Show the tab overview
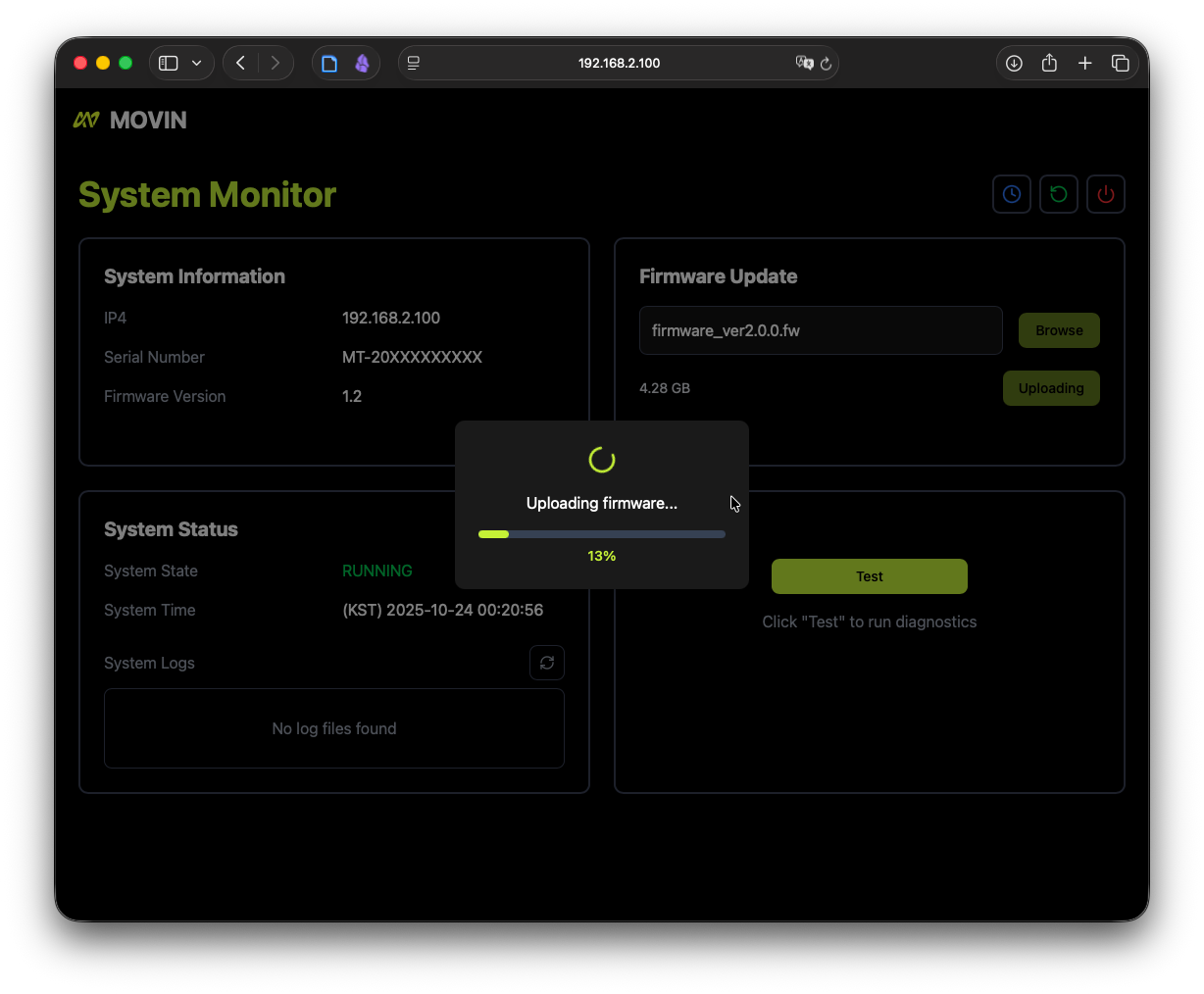 pos(1120,63)
